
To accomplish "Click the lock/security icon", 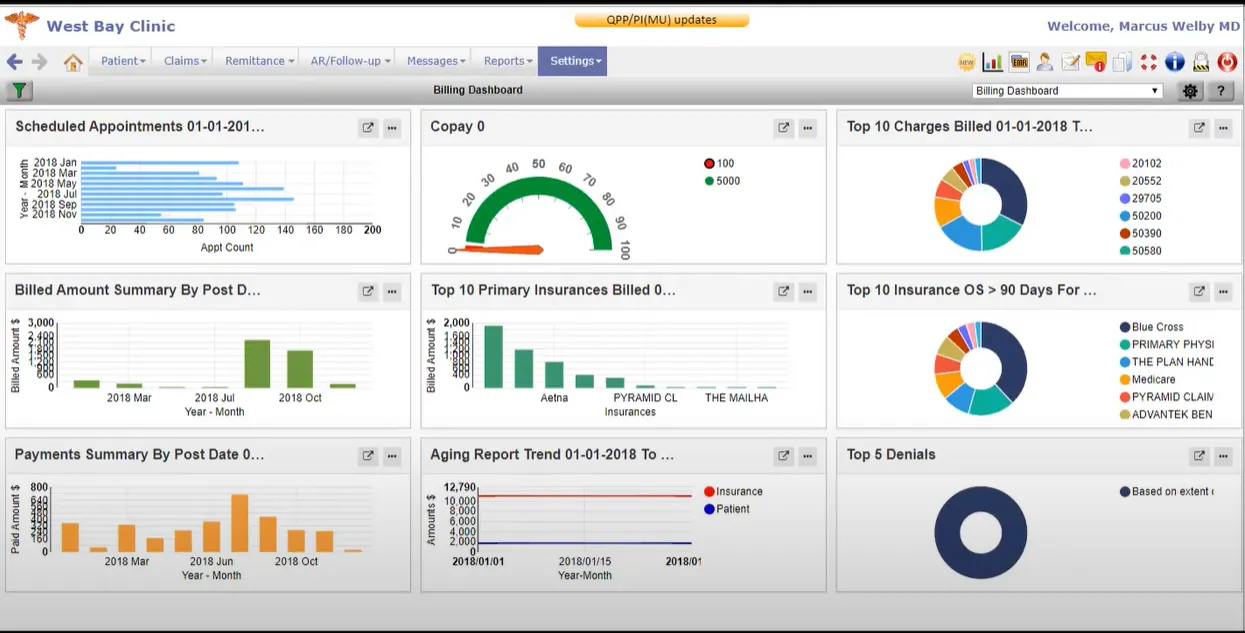I will pos(1200,61).
